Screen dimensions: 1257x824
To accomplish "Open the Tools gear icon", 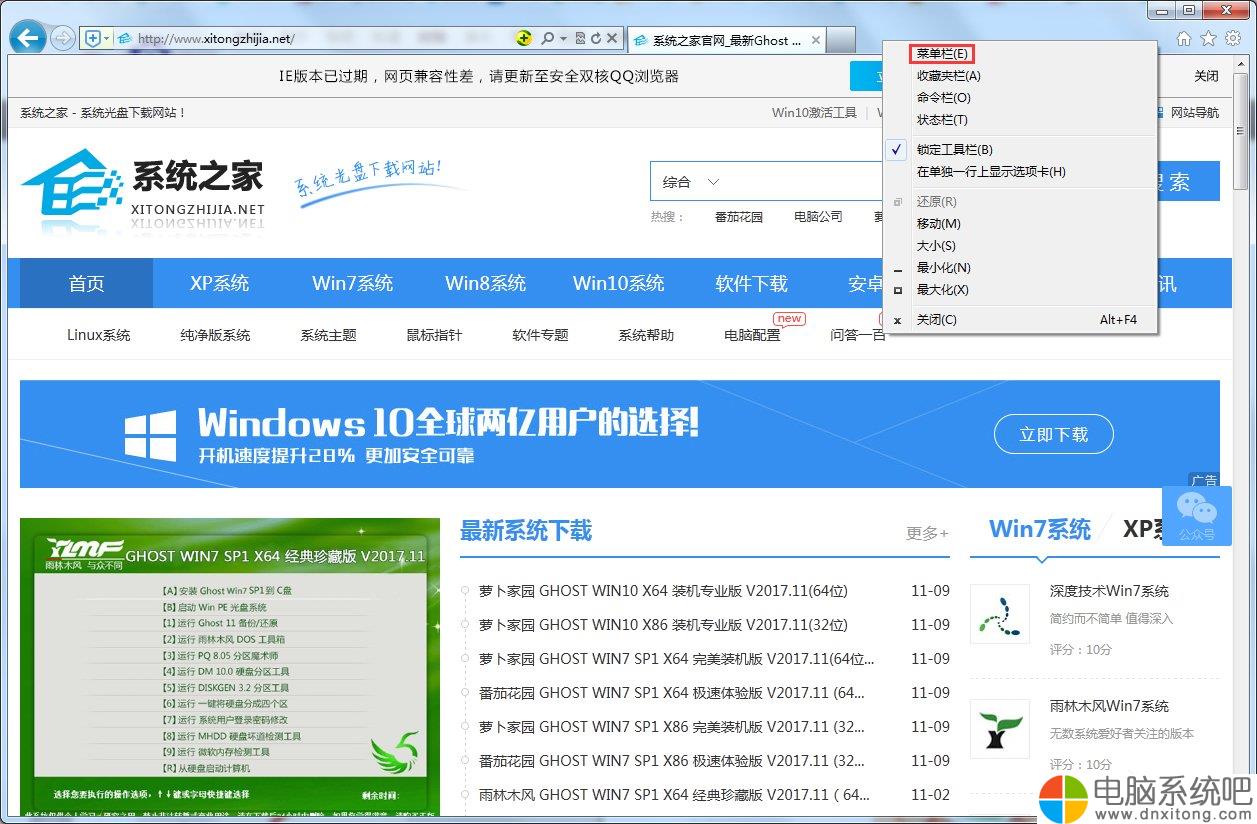I will coord(1233,39).
